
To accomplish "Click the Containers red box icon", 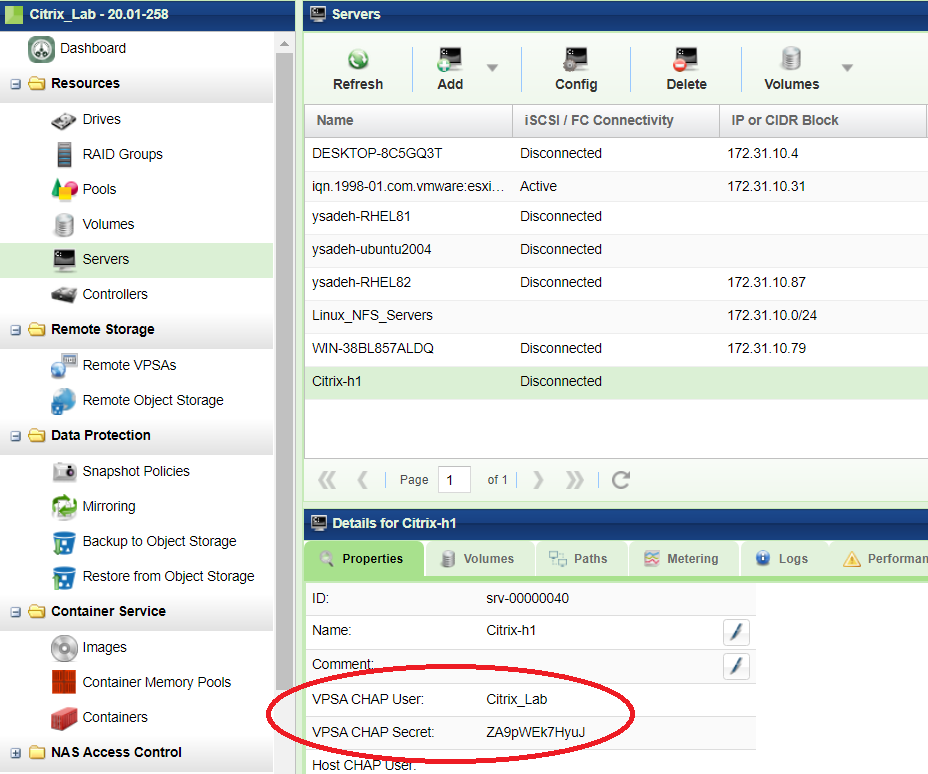I will (64, 718).
